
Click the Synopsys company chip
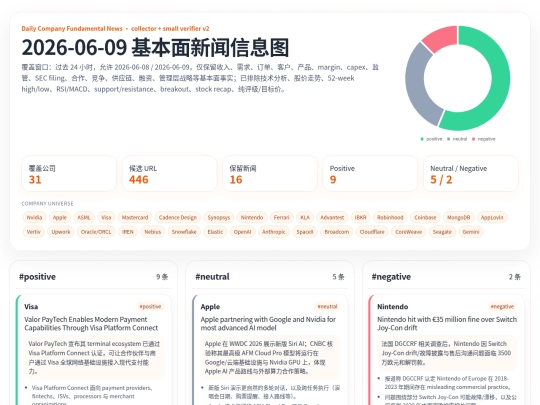[219, 217]
